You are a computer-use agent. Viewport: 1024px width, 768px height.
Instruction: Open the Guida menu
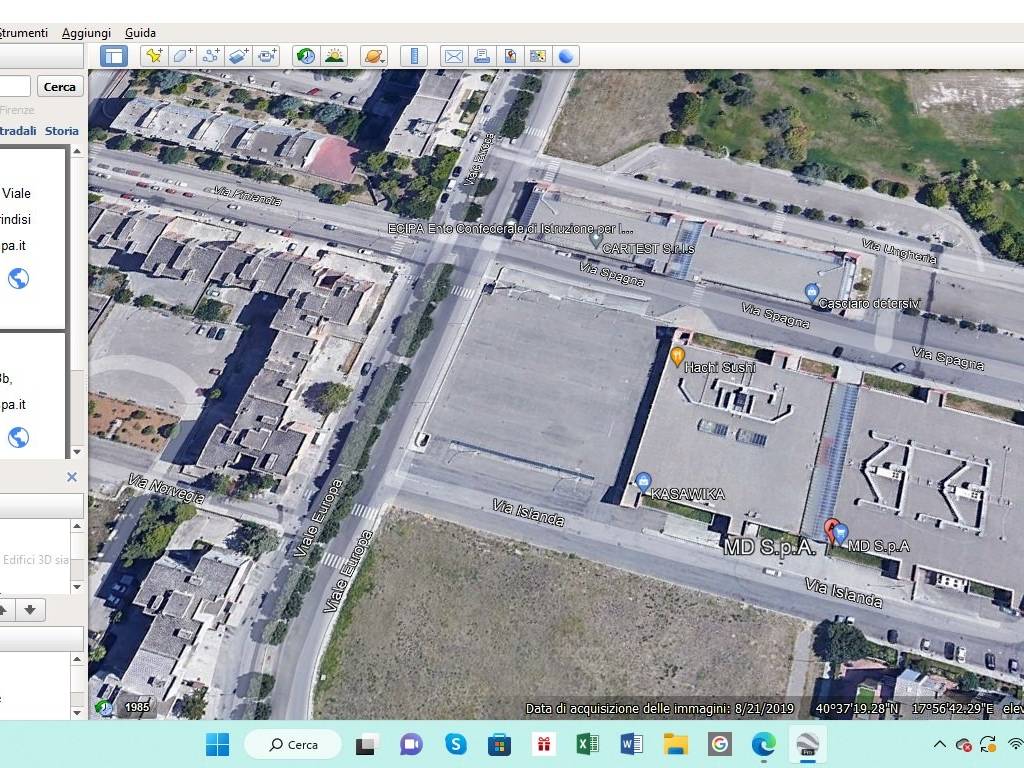pos(140,33)
